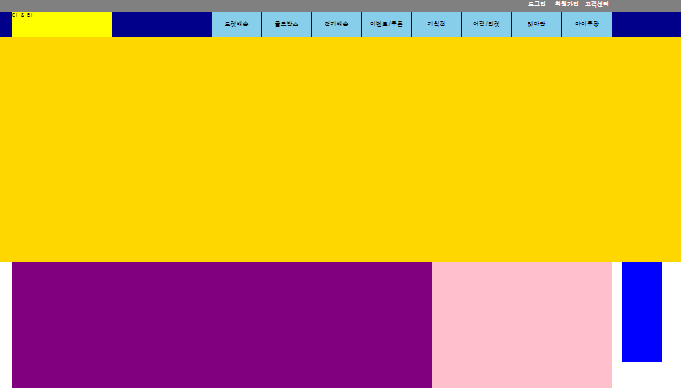Open the 기획전 navigation tab
The height and width of the screenshot is (388, 681).
436,24
